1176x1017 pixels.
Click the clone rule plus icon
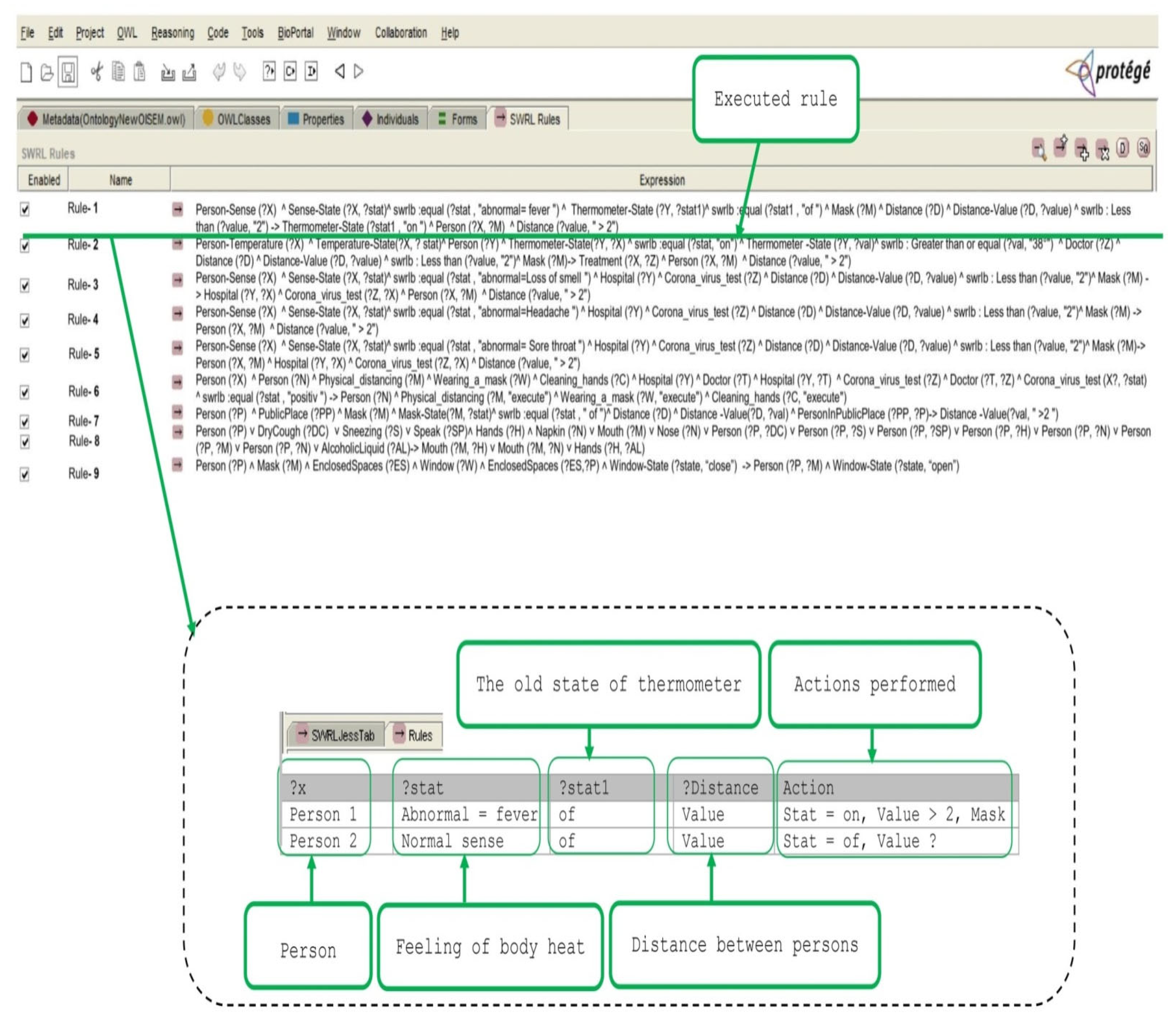pyautogui.click(x=1082, y=150)
